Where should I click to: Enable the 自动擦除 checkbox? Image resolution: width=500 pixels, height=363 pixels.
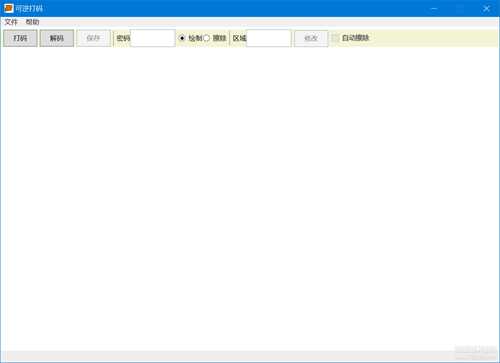(x=335, y=38)
